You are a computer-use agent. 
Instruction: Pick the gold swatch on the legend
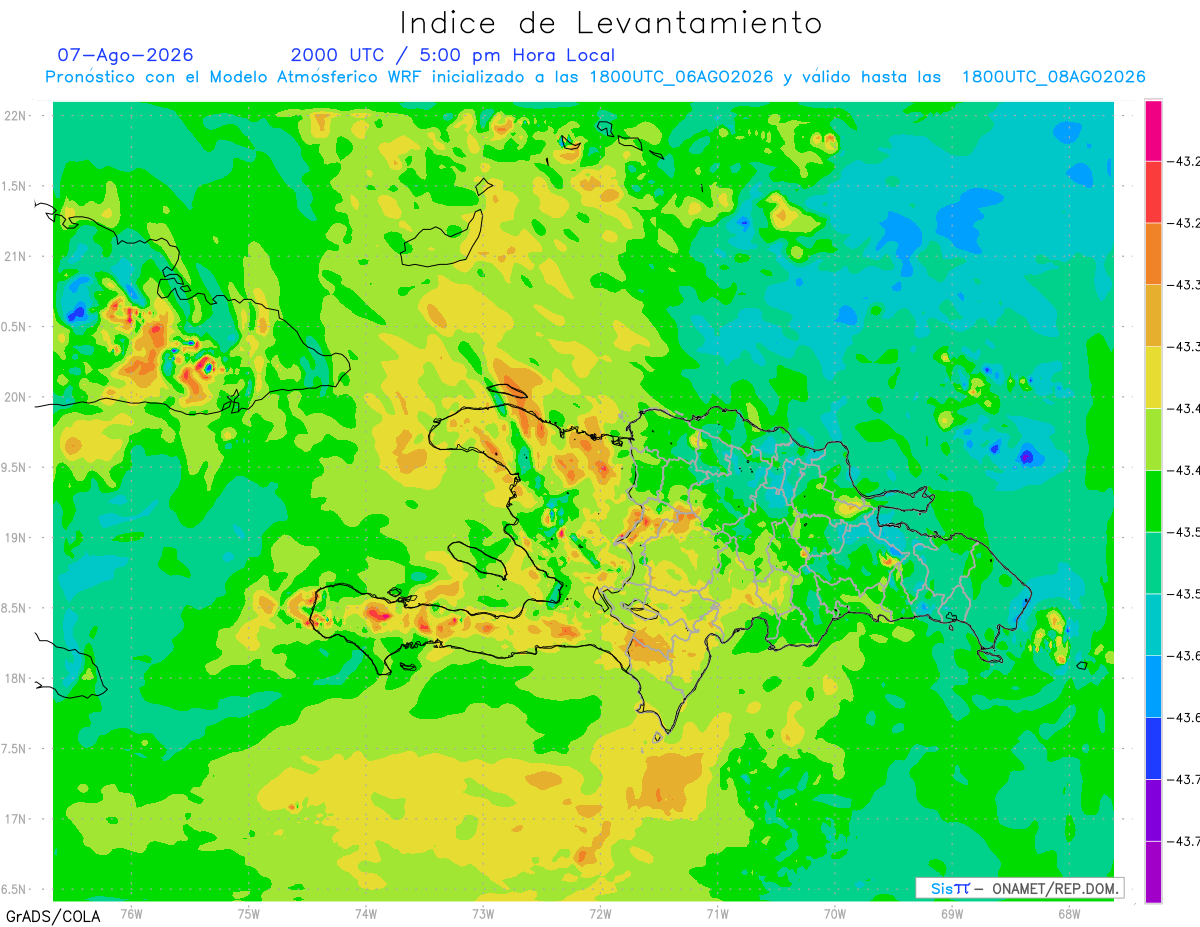coord(1153,316)
